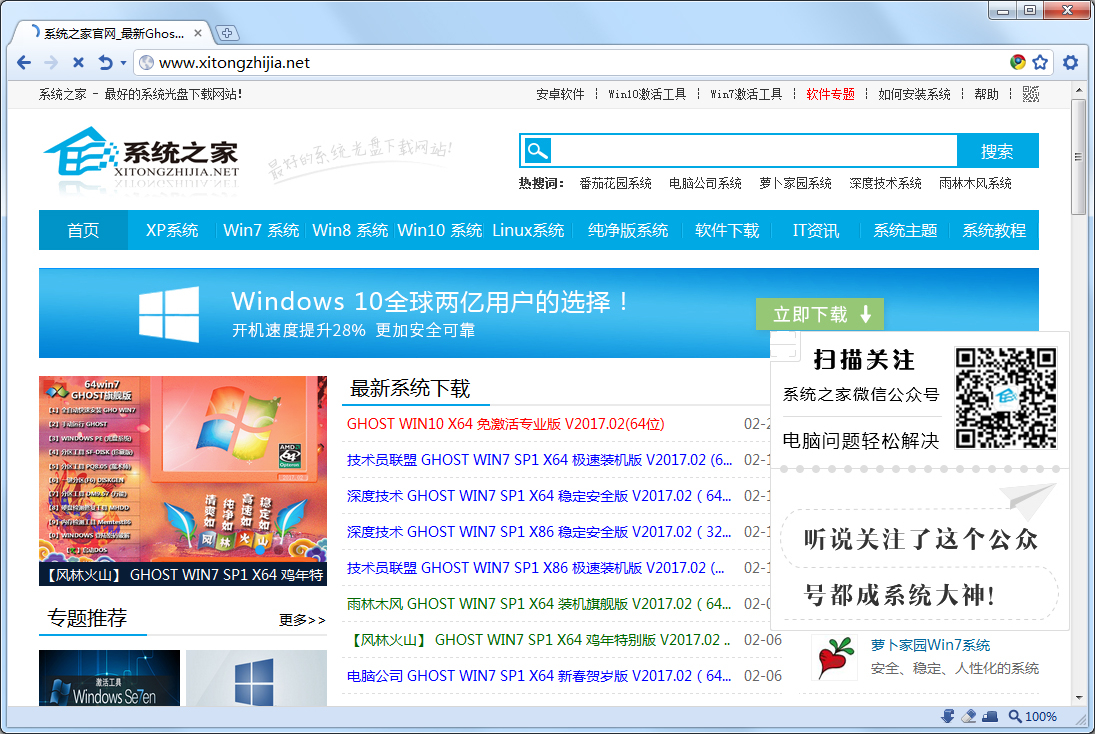This screenshot has height=734, width=1095.
Task: Click the boss-key hat icon in the status bar
Action: point(990,716)
